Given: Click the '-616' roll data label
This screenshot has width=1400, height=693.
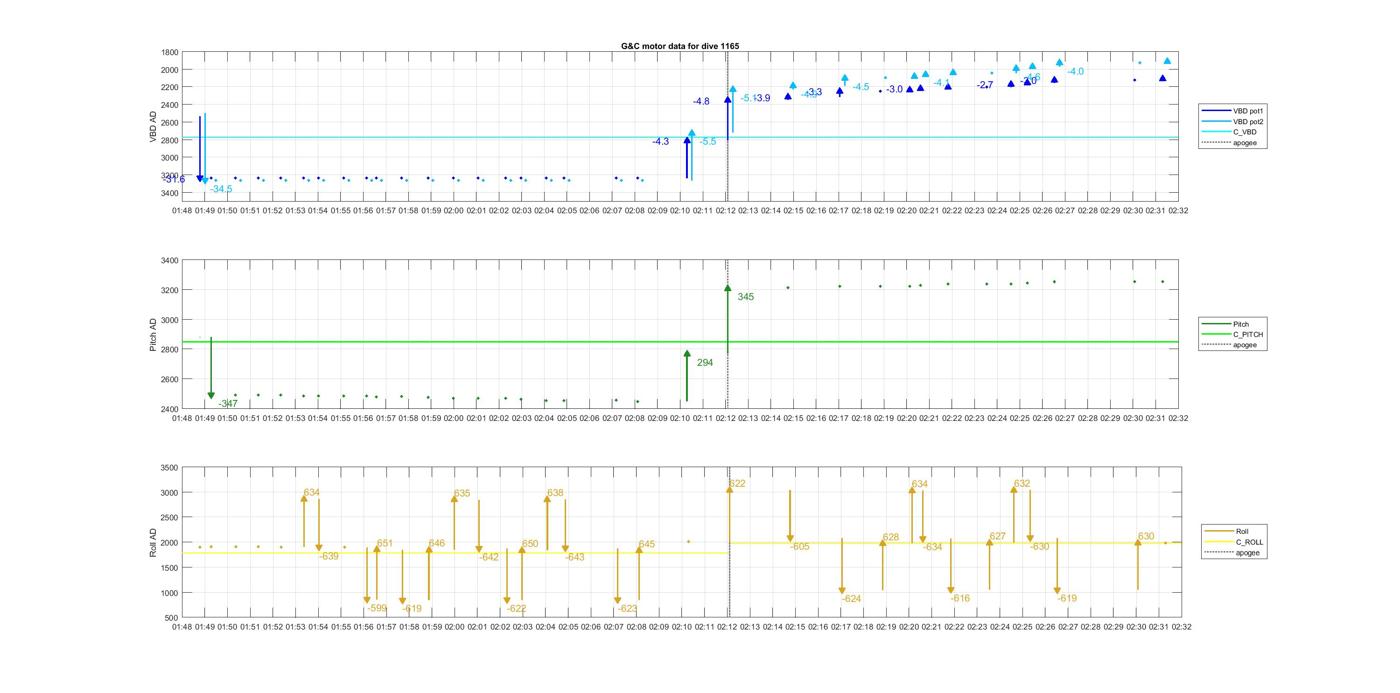Looking at the screenshot, I should tap(960, 599).
